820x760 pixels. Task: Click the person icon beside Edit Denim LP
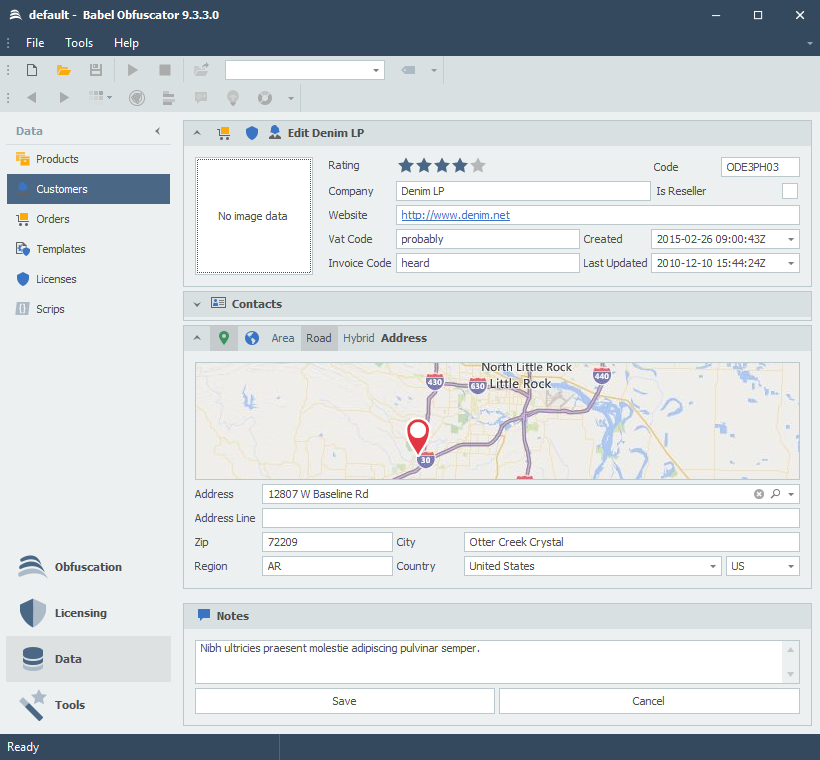click(275, 133)
